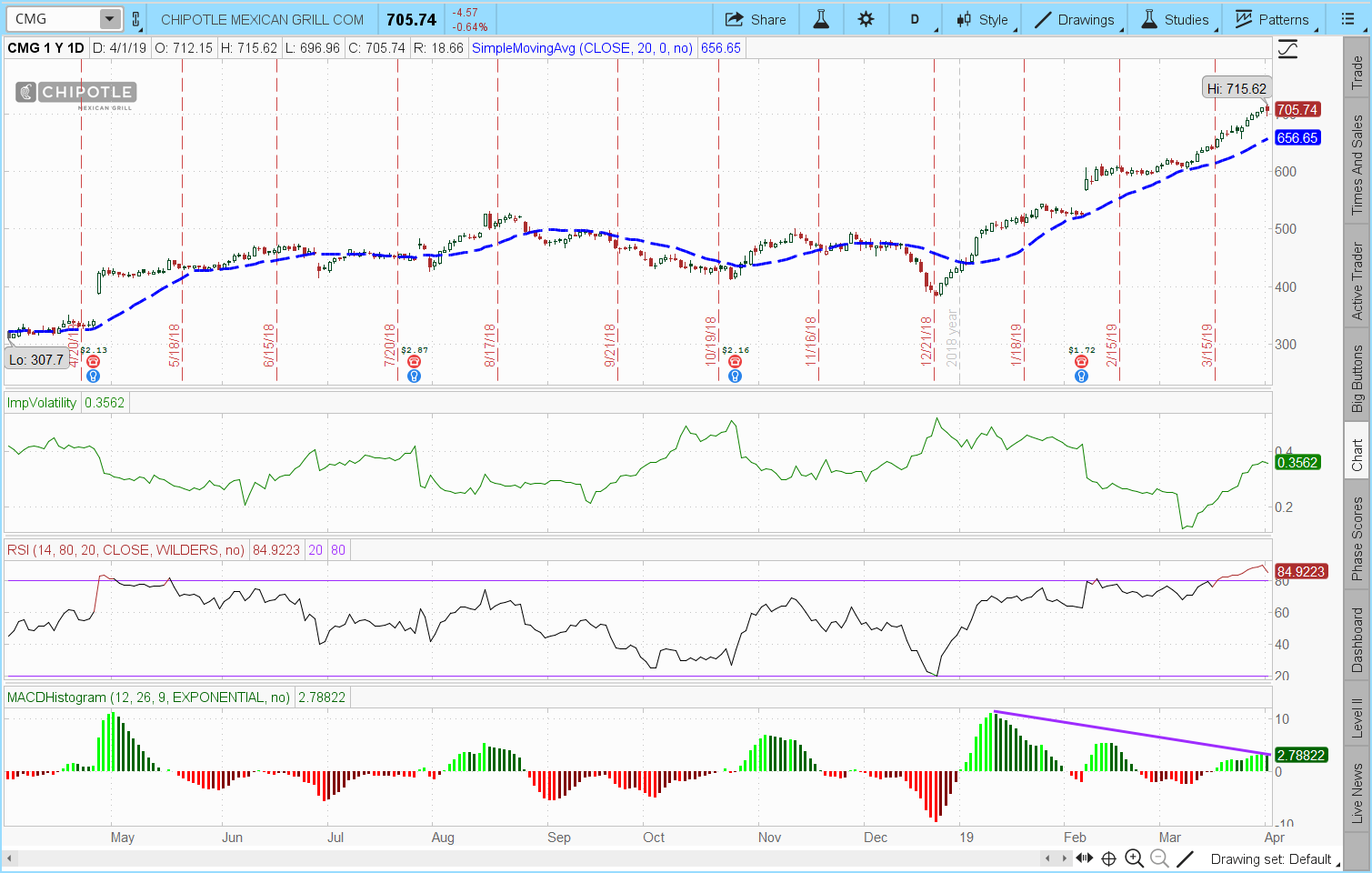Open the Style menu
Image resolution: width=1372 pixels, height=873 pixels.
click(x=982, y=19)
